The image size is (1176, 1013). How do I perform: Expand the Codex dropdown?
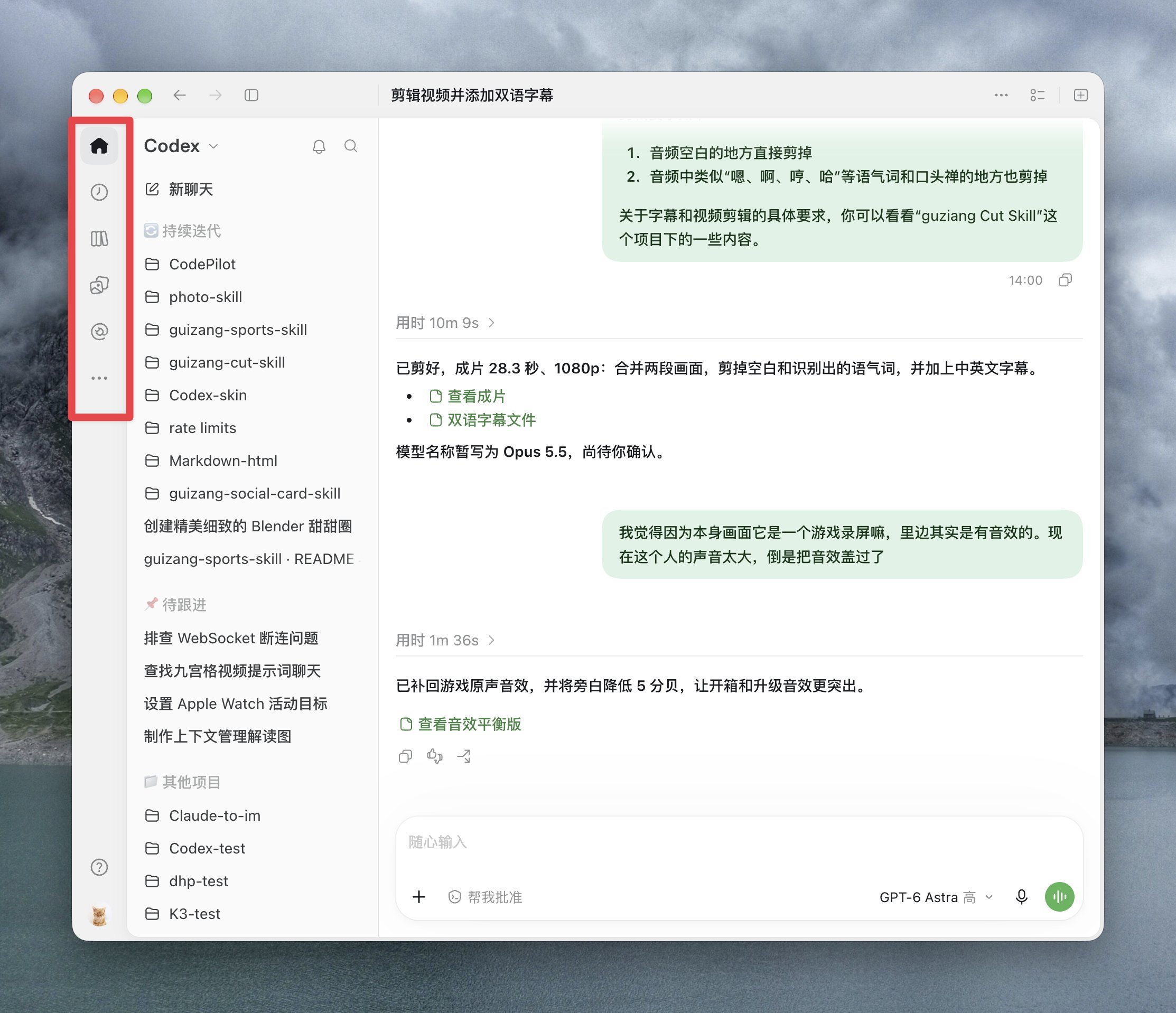(x=181, y=146)
